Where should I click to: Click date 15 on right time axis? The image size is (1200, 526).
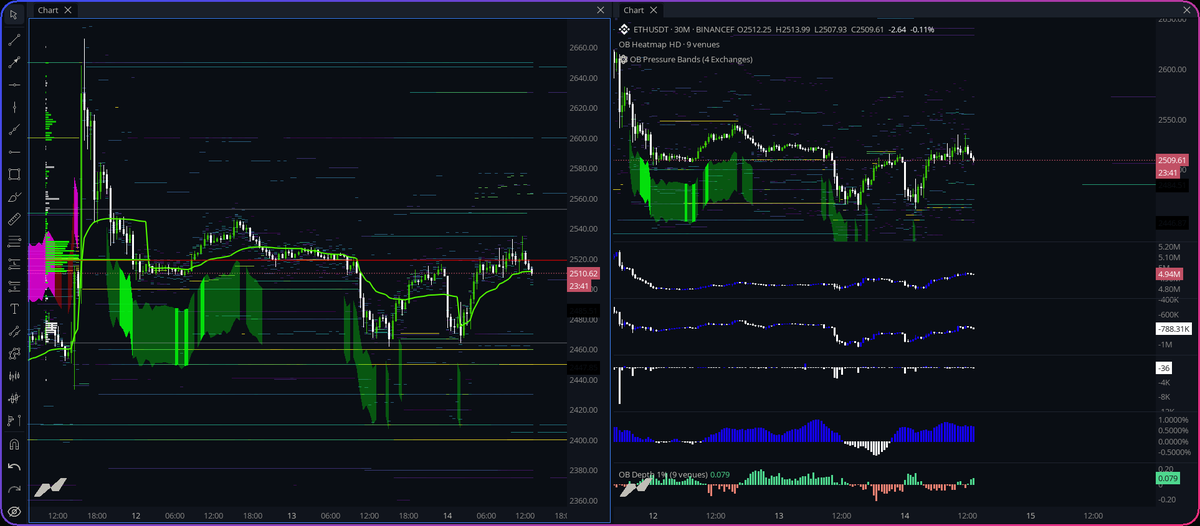[x=1029, y=515]
